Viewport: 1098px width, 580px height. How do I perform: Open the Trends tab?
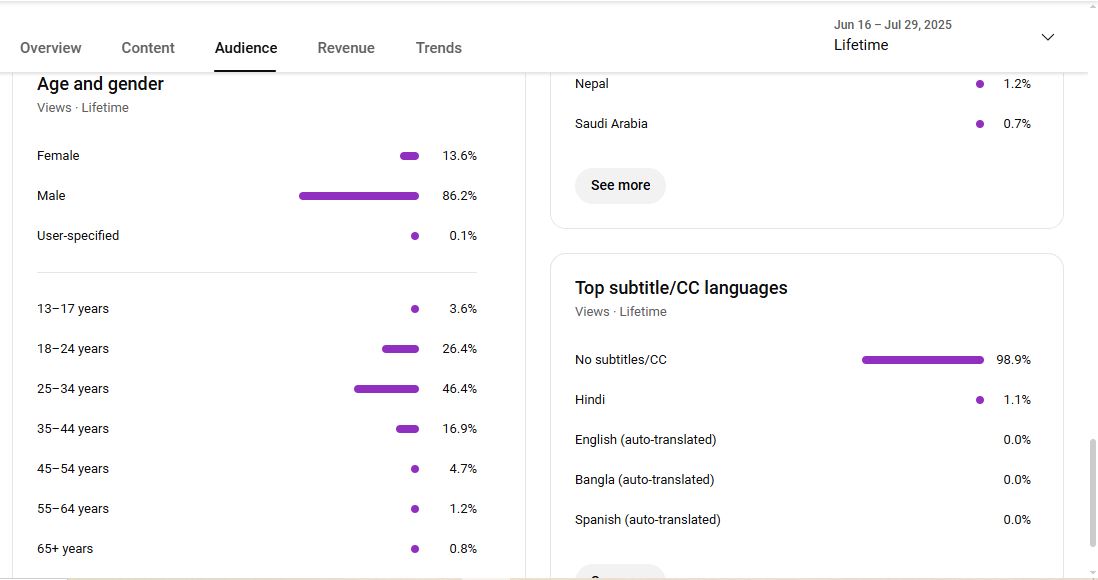[x=439, y=48]
